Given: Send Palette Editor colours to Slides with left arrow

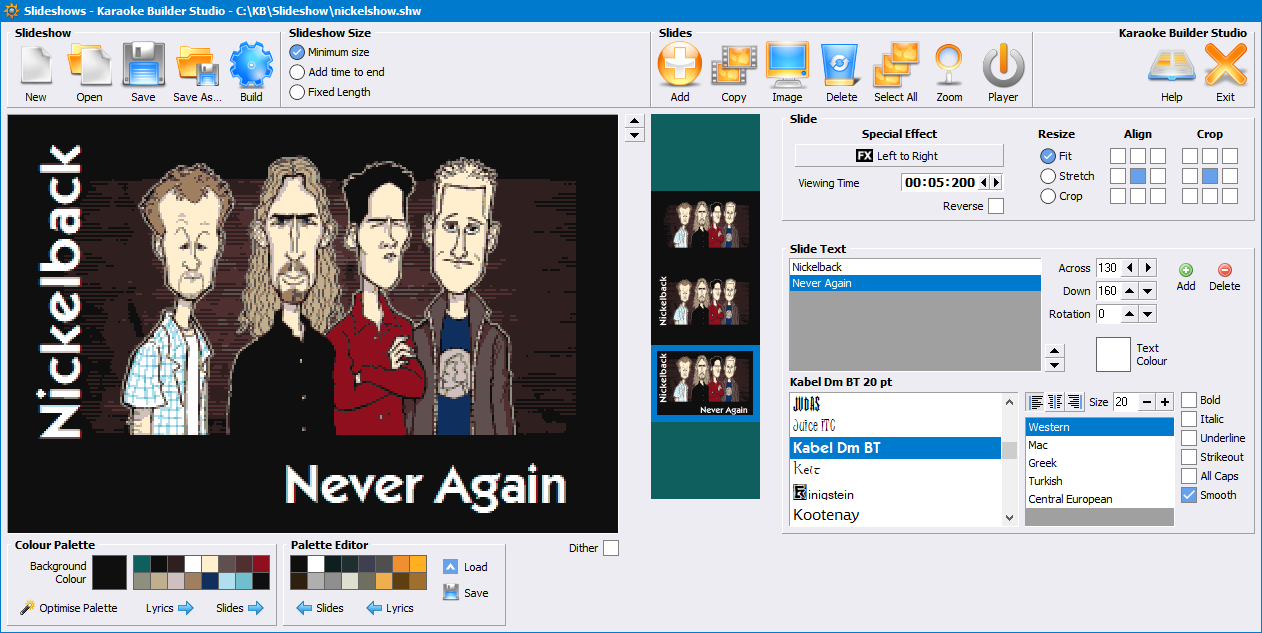Looking at the screenshot, I should point(320,608).
